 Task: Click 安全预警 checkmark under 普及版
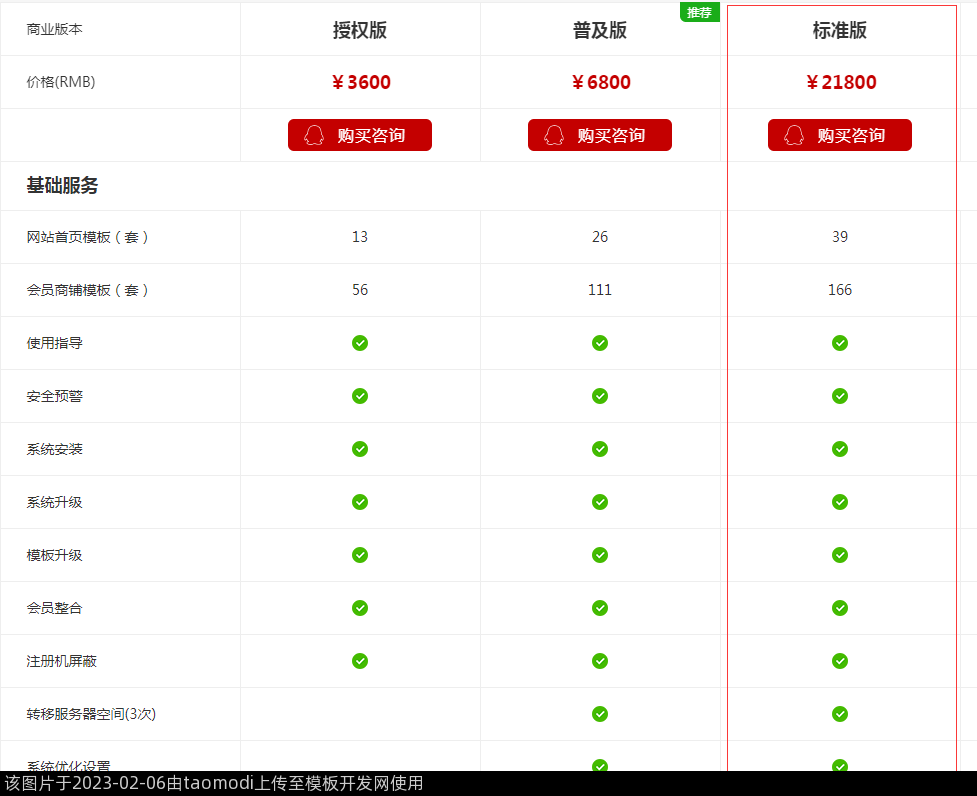pos(600,396)
